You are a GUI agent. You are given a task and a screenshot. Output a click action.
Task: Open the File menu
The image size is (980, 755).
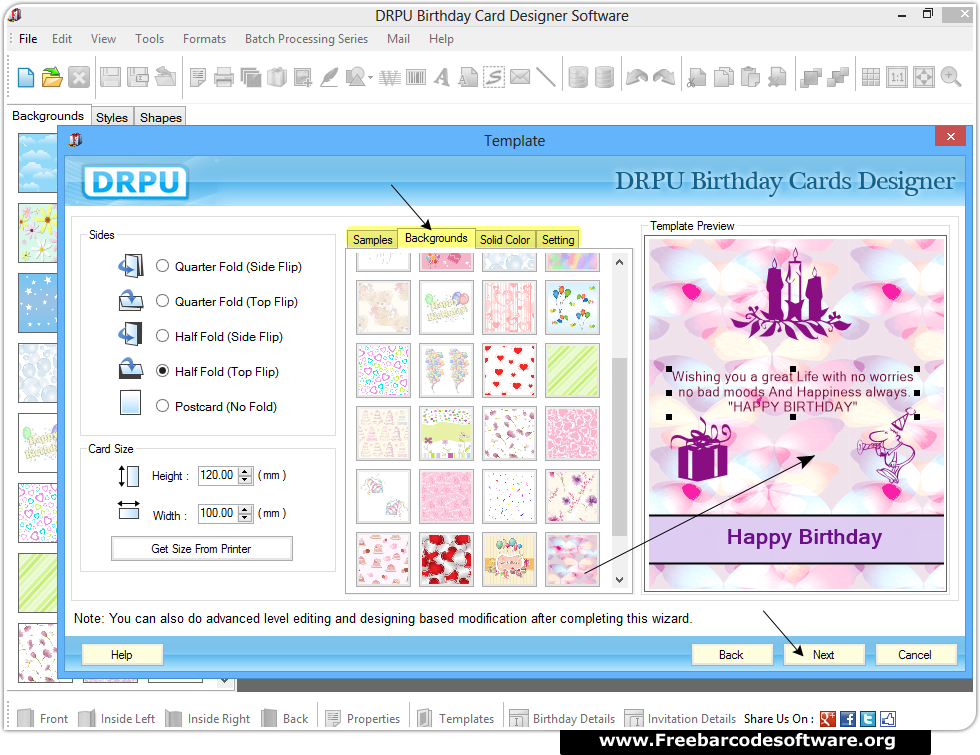pyautogui.click(x=28, y=39)
